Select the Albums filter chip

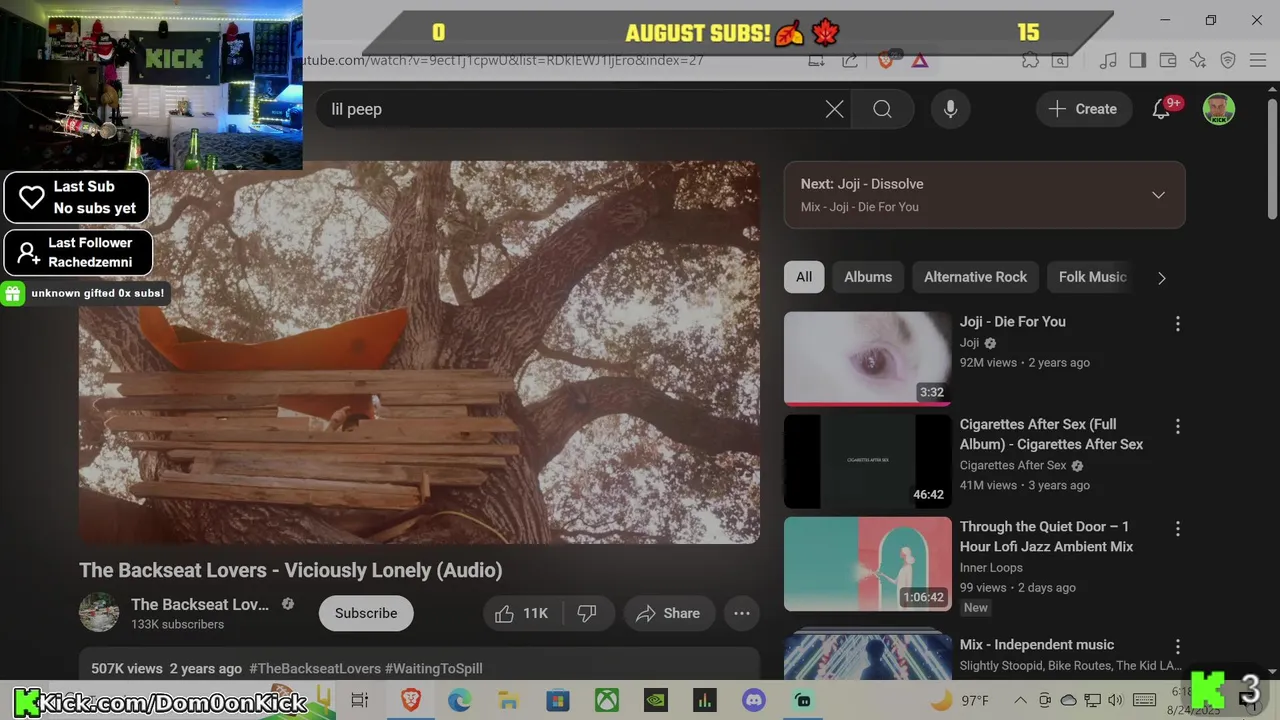click(868, 277)
